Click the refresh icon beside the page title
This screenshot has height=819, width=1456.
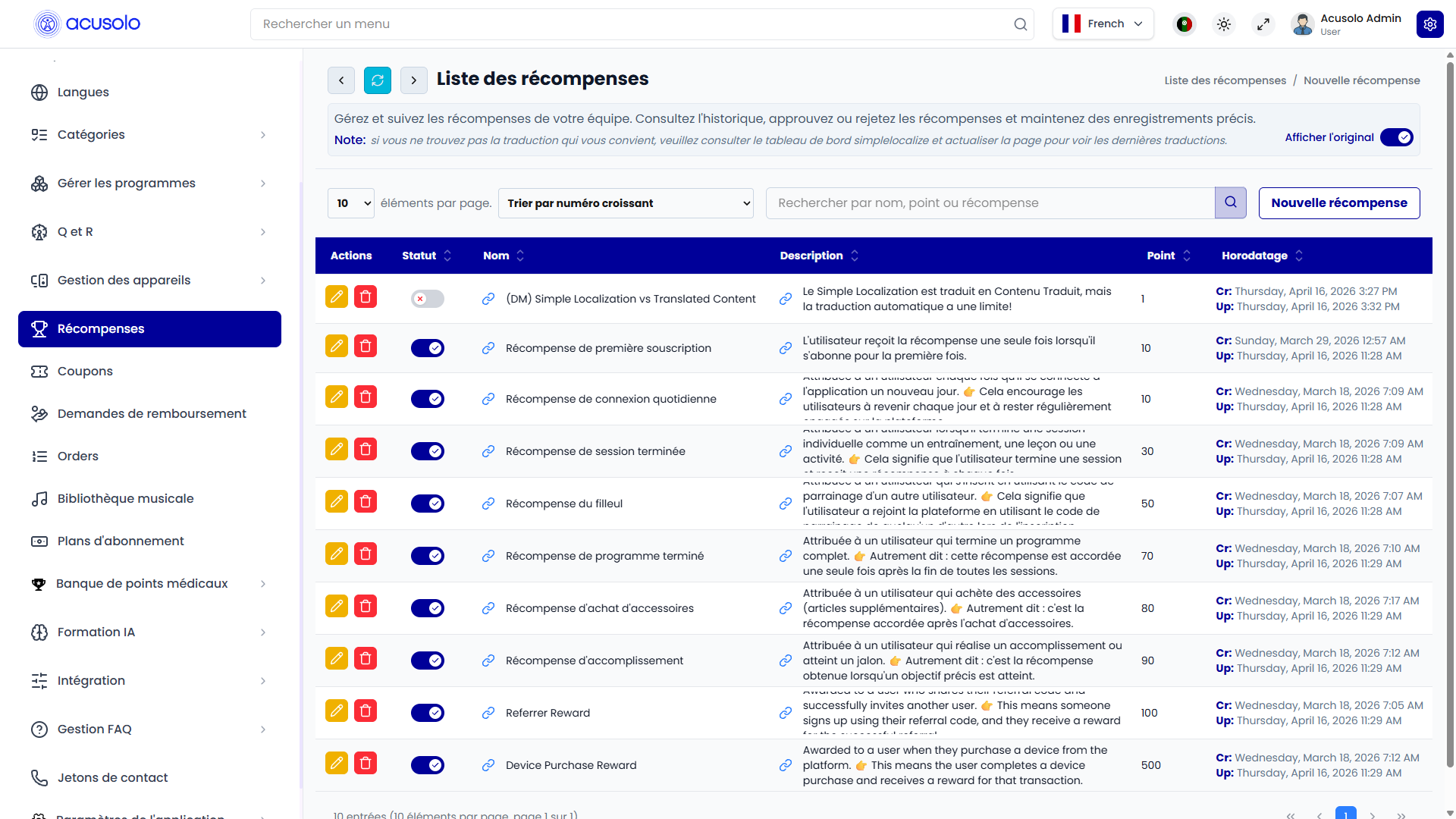tap(378, 80)
